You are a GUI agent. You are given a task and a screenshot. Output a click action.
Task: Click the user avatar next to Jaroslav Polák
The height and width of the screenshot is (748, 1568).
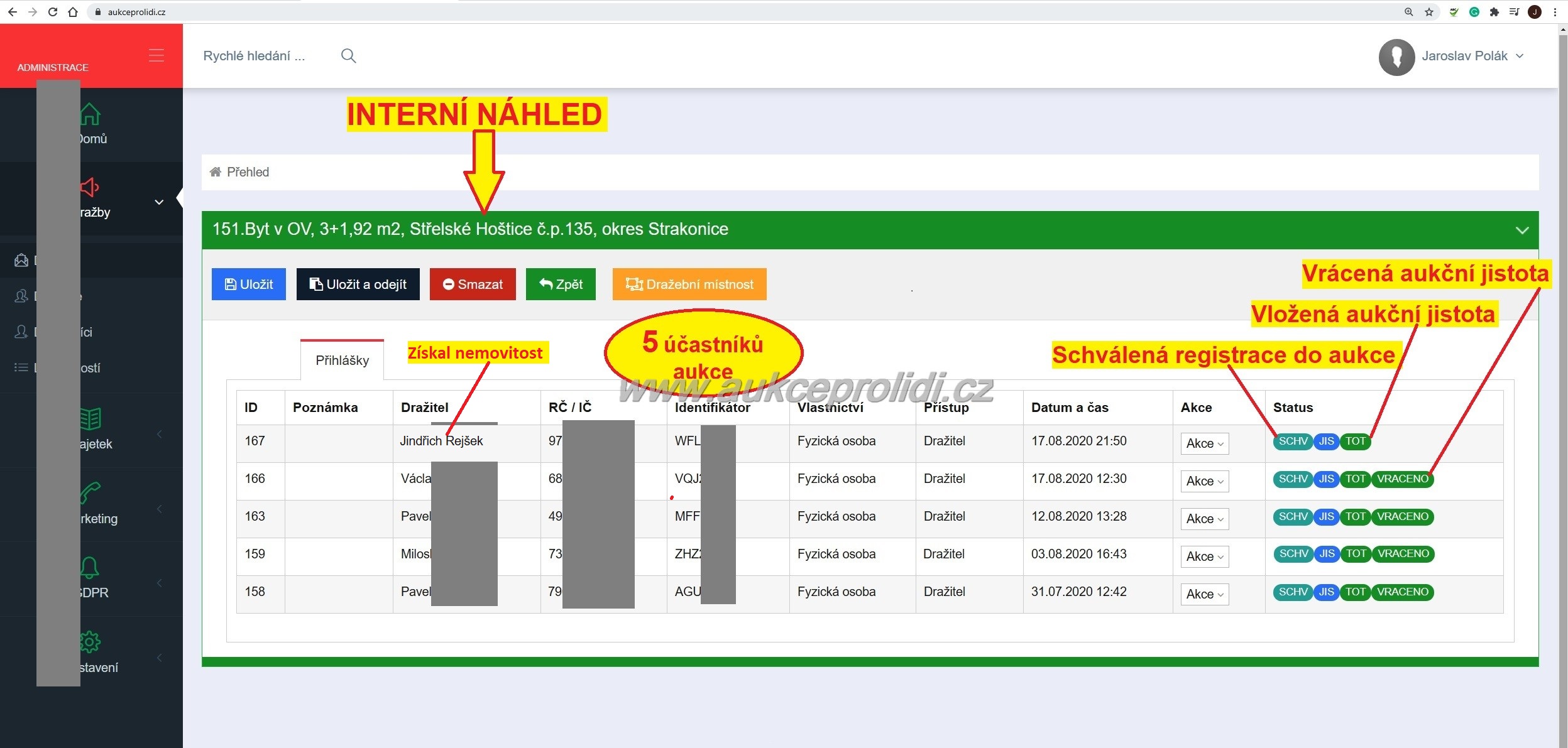click(x=1396, y=57)
